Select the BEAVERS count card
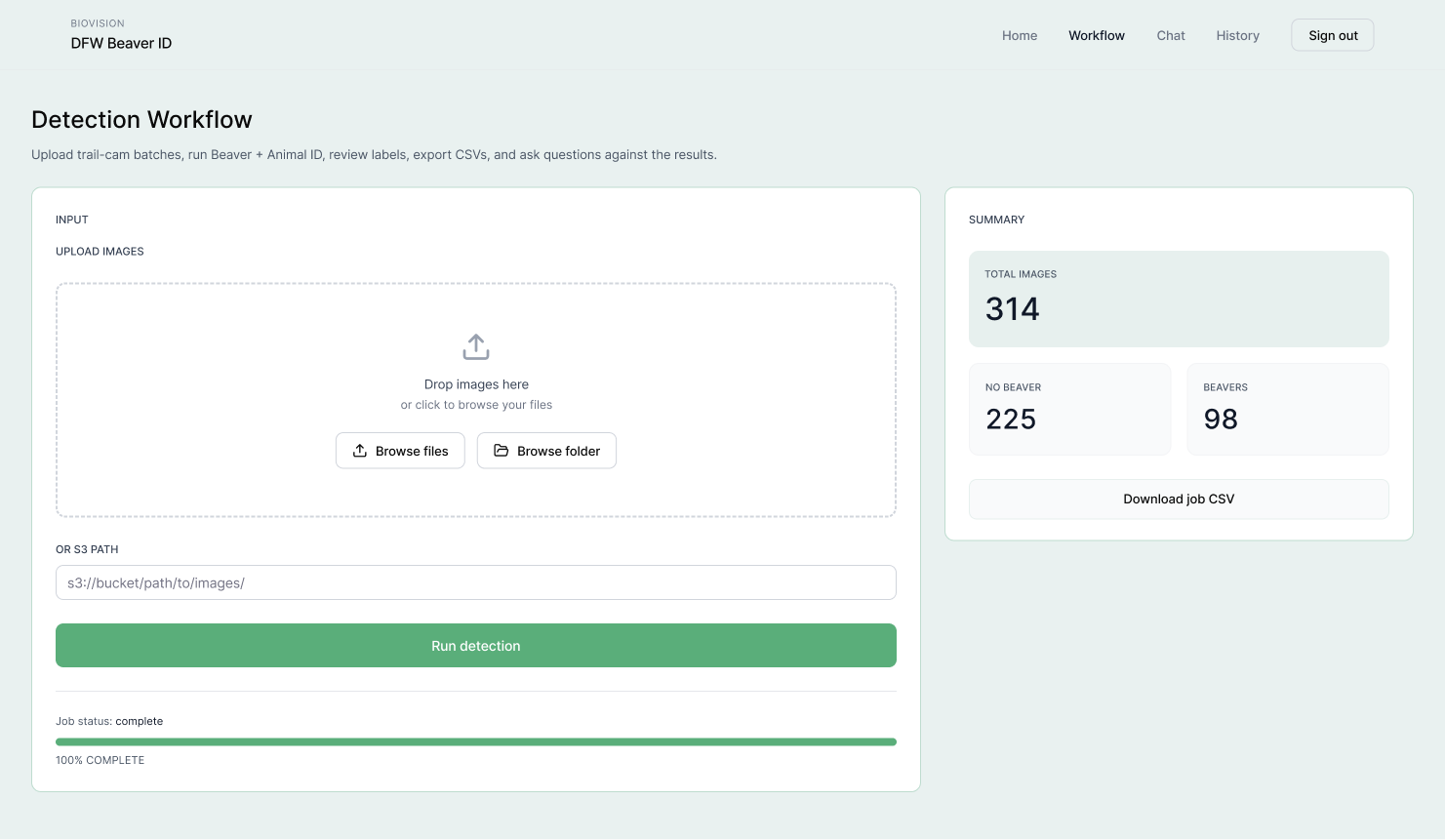Screen dimensions: 1445x840 point(1287,409)
